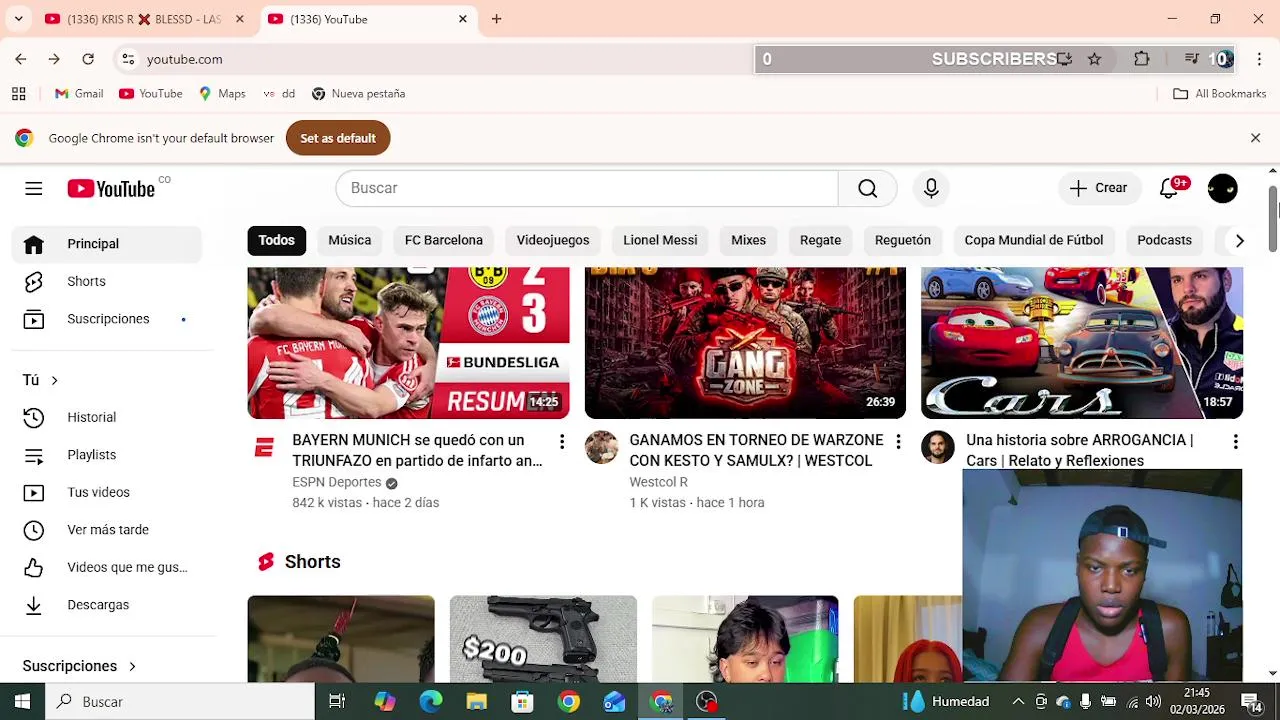Image resolution: width=1280 pixels, height=720 pixels.
Task: Show hidden system tray icons
Action: point(1018,701)
